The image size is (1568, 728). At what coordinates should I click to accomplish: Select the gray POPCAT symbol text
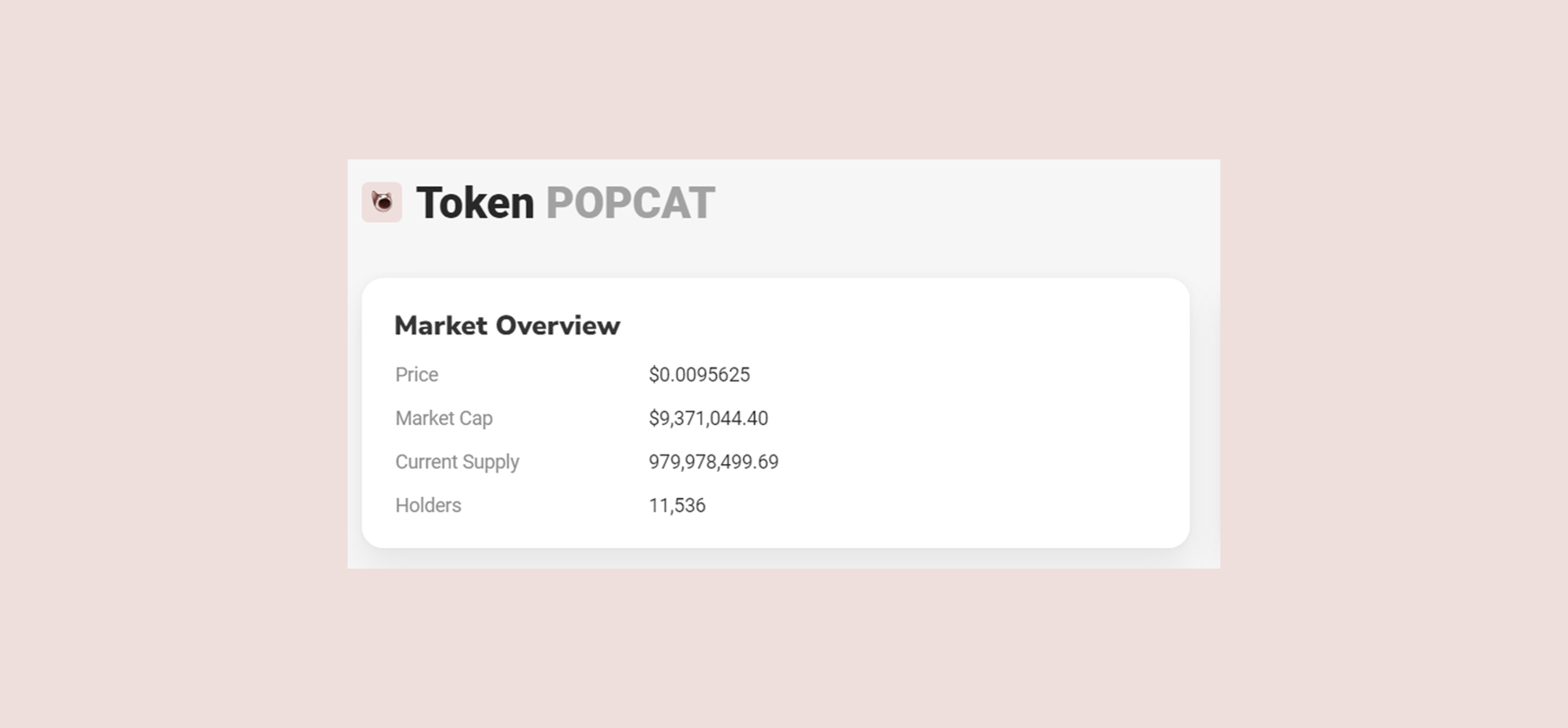pyautogui.click(x=630, y=203)
